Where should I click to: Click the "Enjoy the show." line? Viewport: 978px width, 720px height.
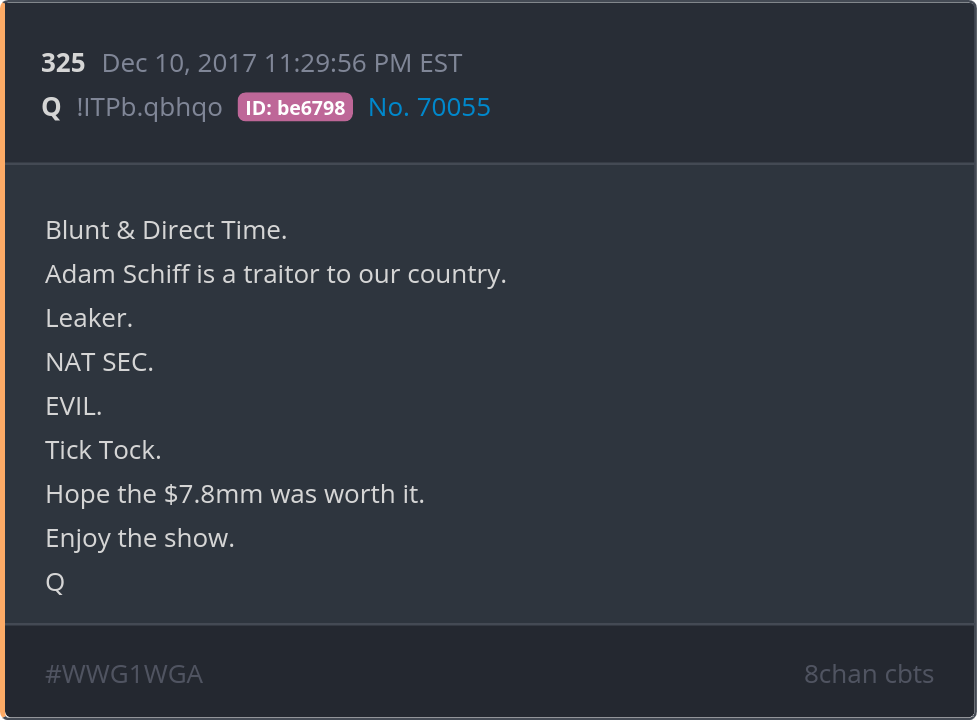tap(140, 538)
